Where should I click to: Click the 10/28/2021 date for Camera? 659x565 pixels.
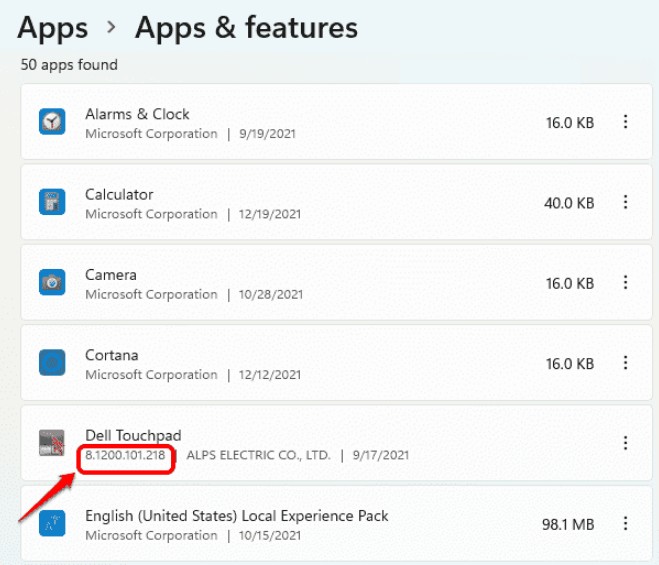point(271,294)
